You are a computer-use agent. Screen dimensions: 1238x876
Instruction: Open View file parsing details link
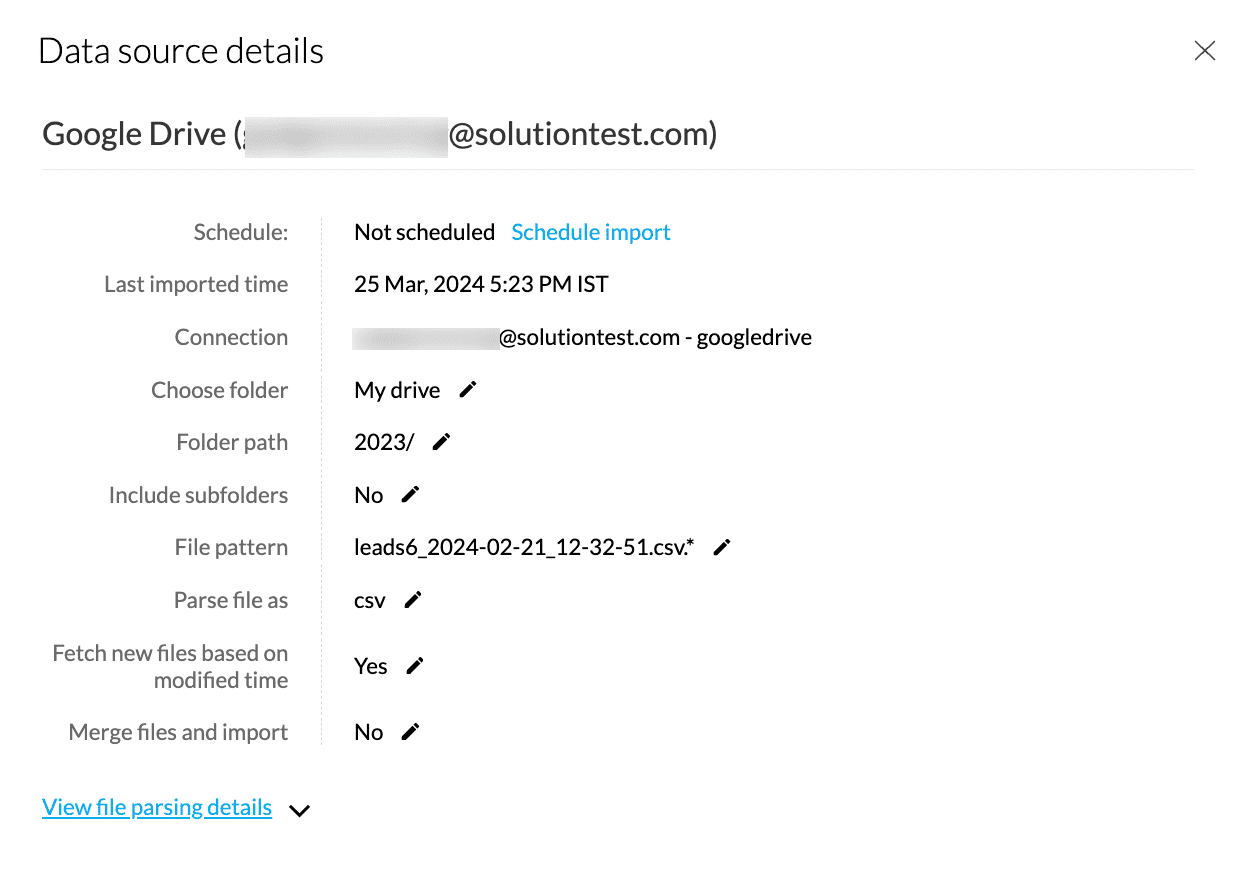click(157, 807)
